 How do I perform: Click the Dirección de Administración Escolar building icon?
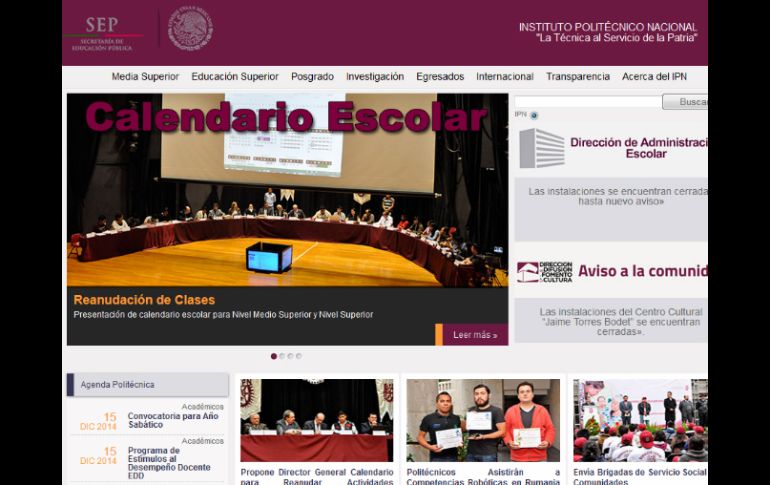pos(541,148)
